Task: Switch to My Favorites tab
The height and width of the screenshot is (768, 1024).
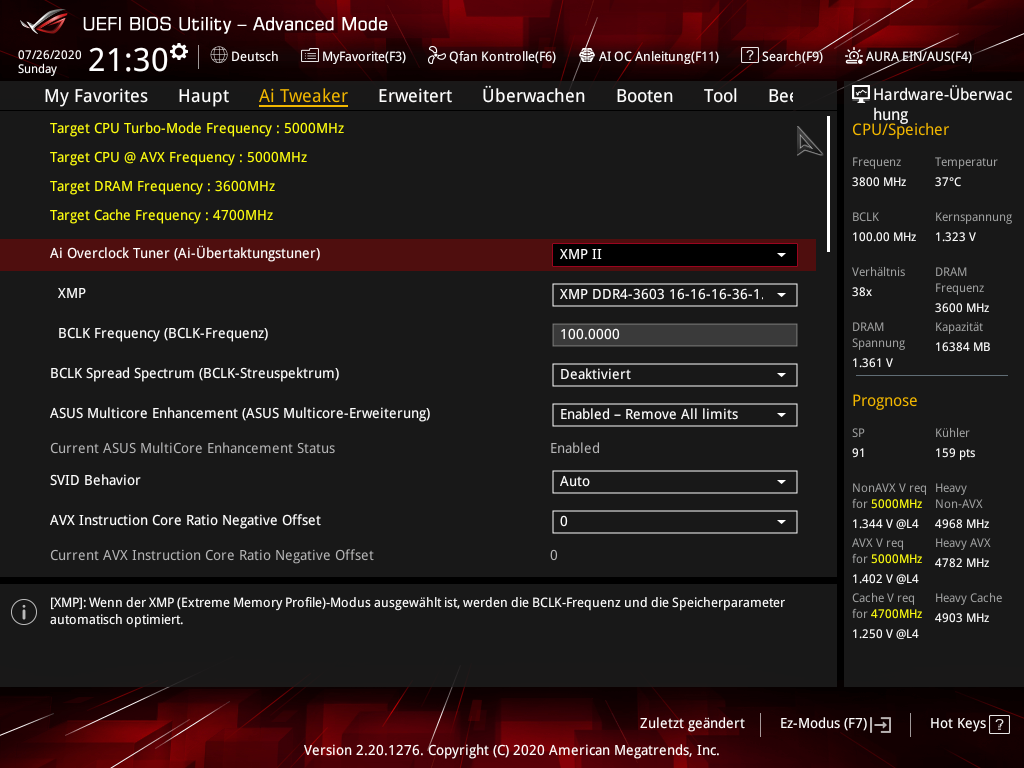Action: click(96, 96)
